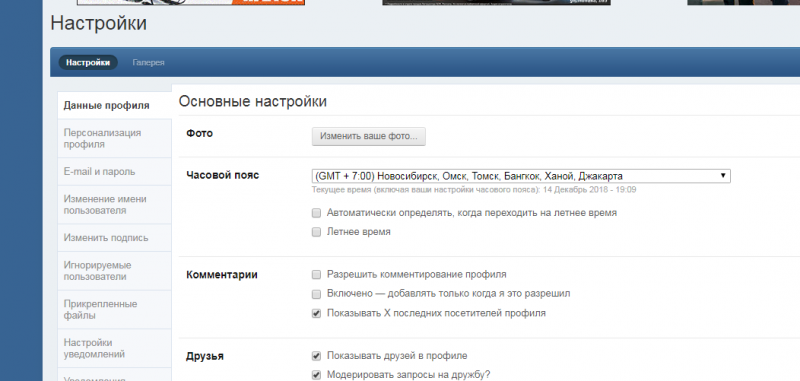Select the GMT + 7:00 Новосибирск time zone box
The image size is (800, 381).
521,176
